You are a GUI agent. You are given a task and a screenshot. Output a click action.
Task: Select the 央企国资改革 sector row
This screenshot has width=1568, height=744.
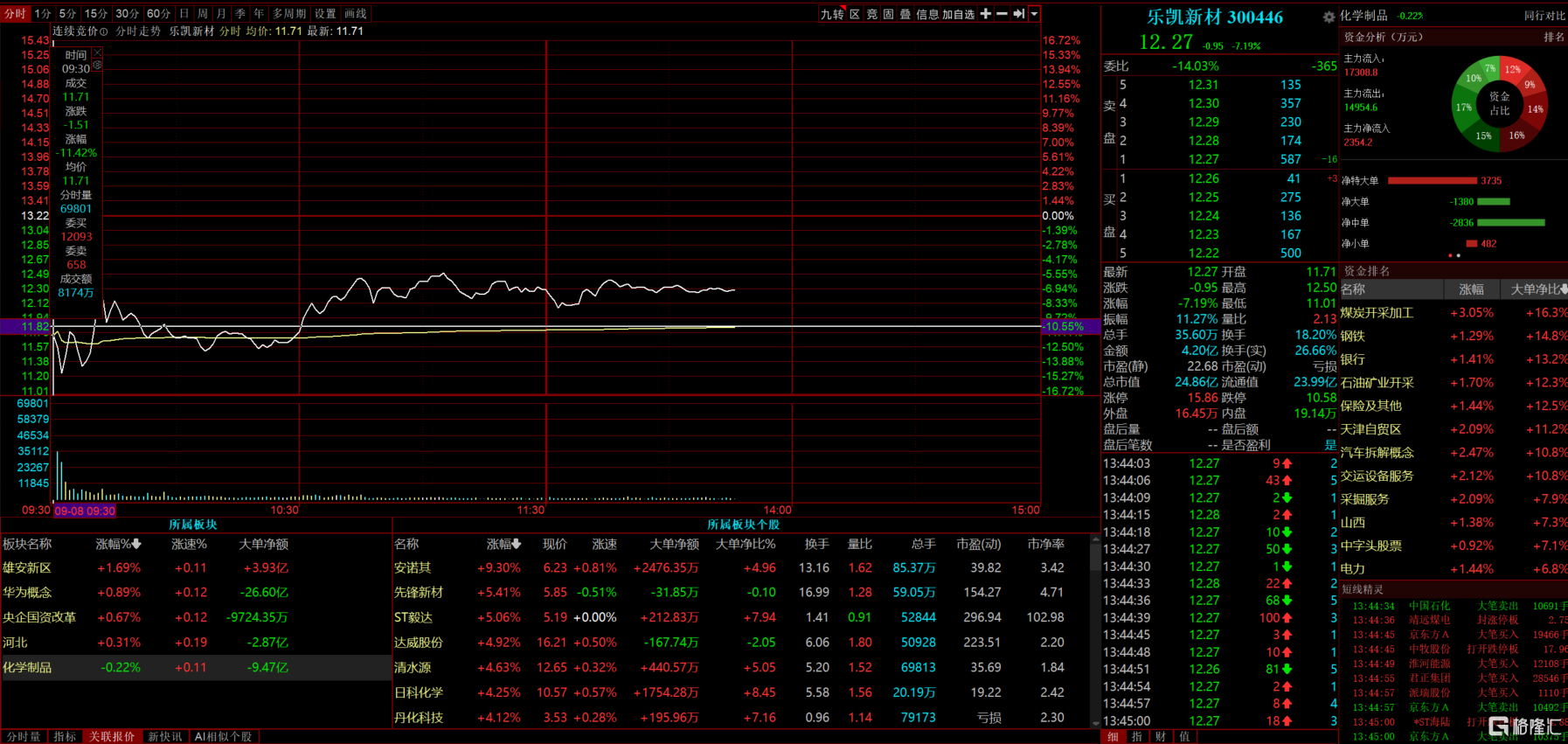click(x=196, y=617)
